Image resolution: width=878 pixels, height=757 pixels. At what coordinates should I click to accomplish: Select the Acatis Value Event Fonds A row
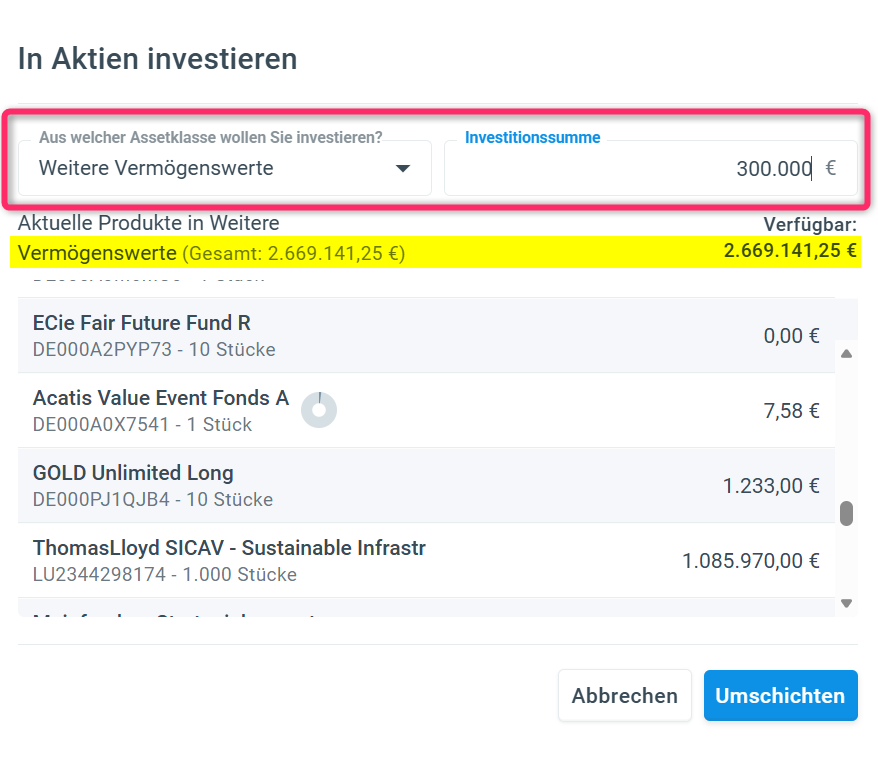point(426,410)
